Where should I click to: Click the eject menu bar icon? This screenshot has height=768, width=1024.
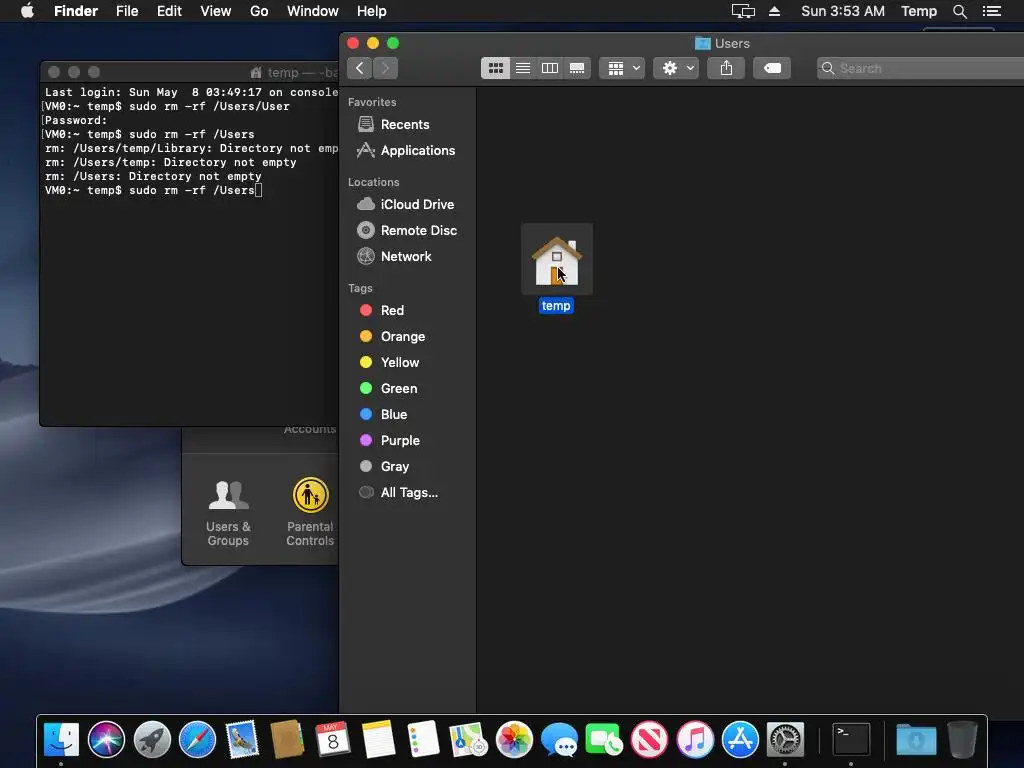(775, 11)
